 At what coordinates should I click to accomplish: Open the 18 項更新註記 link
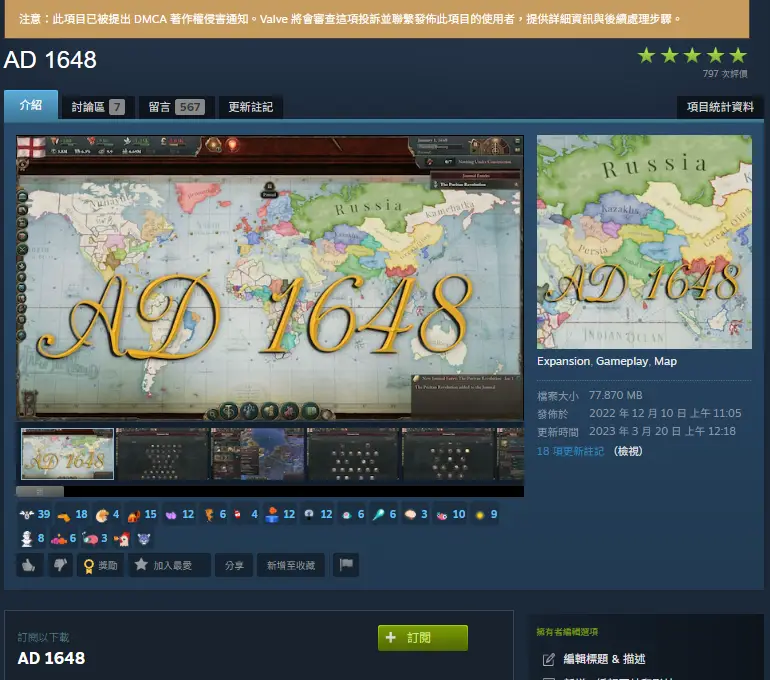coord(570,451)
